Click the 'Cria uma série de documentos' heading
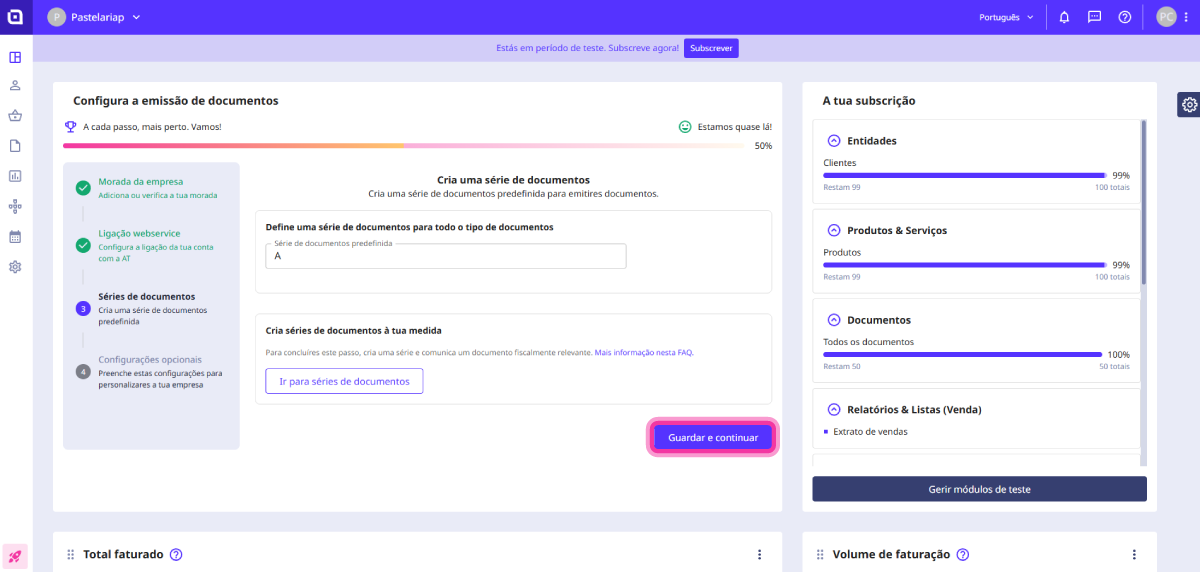 513,179
